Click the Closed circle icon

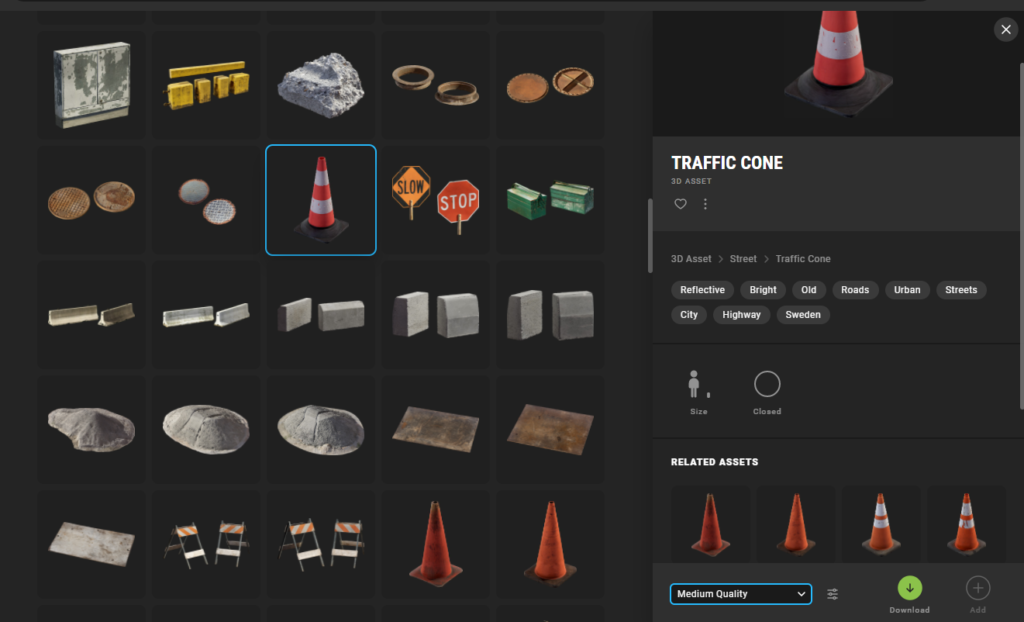point(767,384)
